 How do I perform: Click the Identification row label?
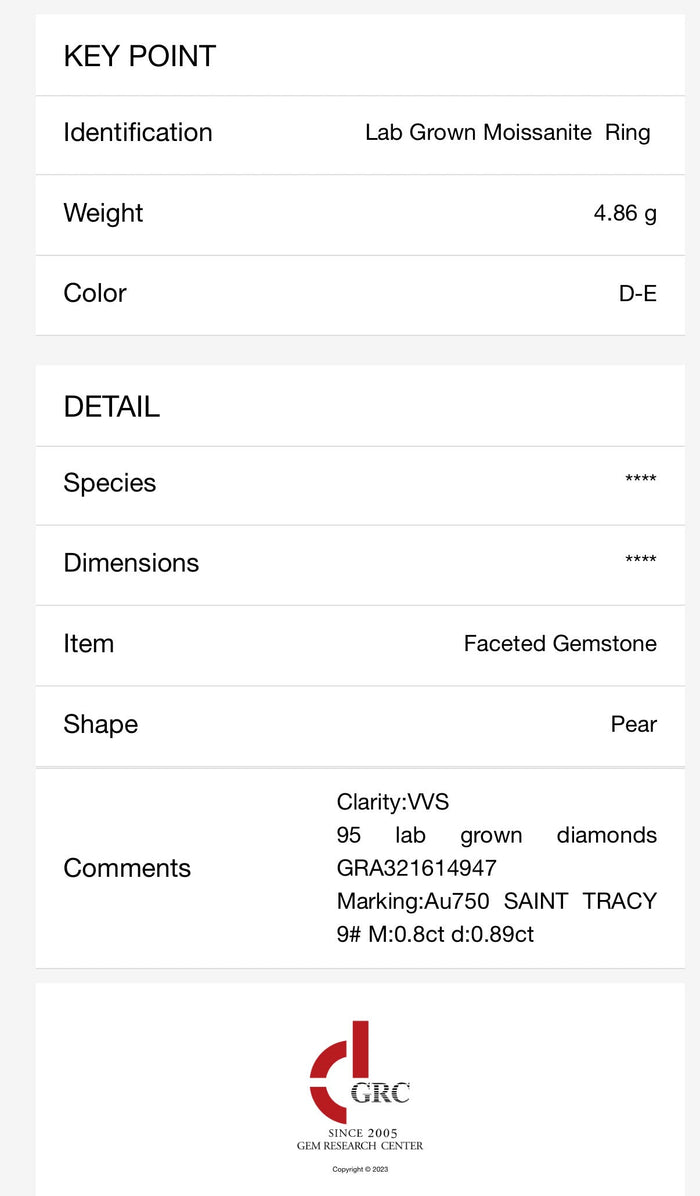point(138,133)
